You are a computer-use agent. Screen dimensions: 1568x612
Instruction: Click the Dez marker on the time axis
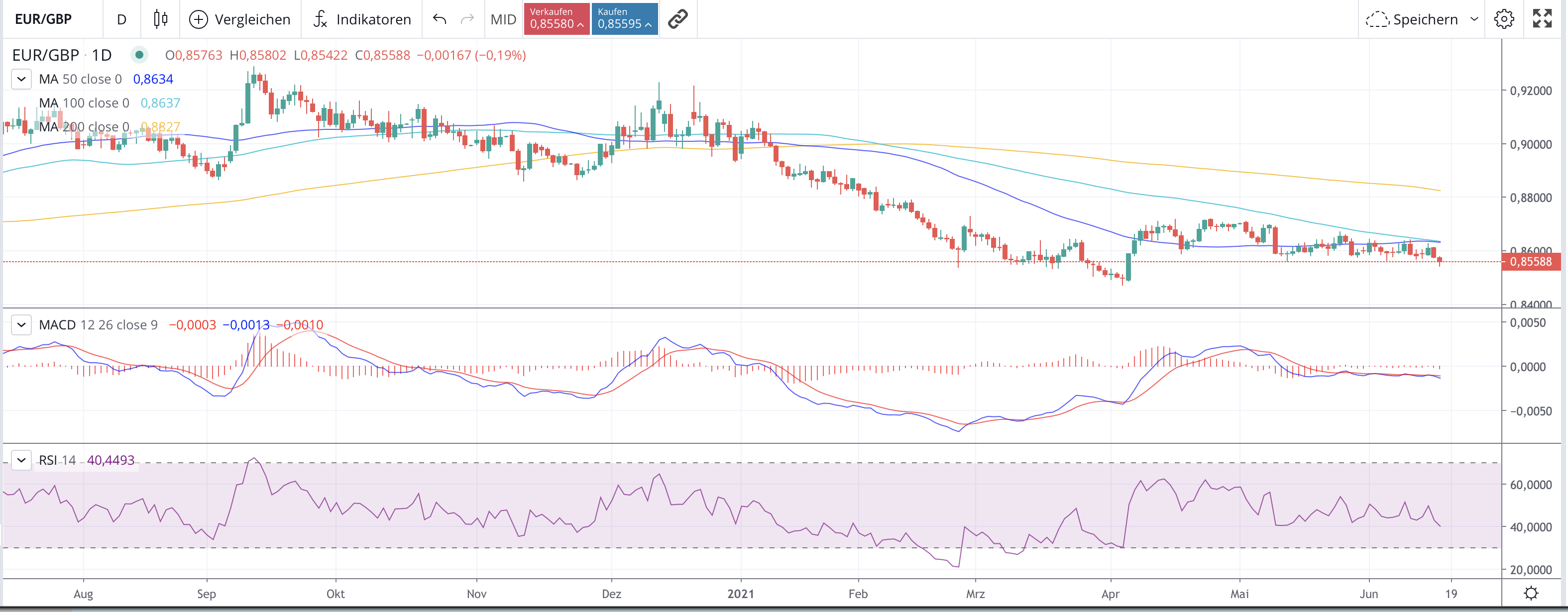(611, 594)
